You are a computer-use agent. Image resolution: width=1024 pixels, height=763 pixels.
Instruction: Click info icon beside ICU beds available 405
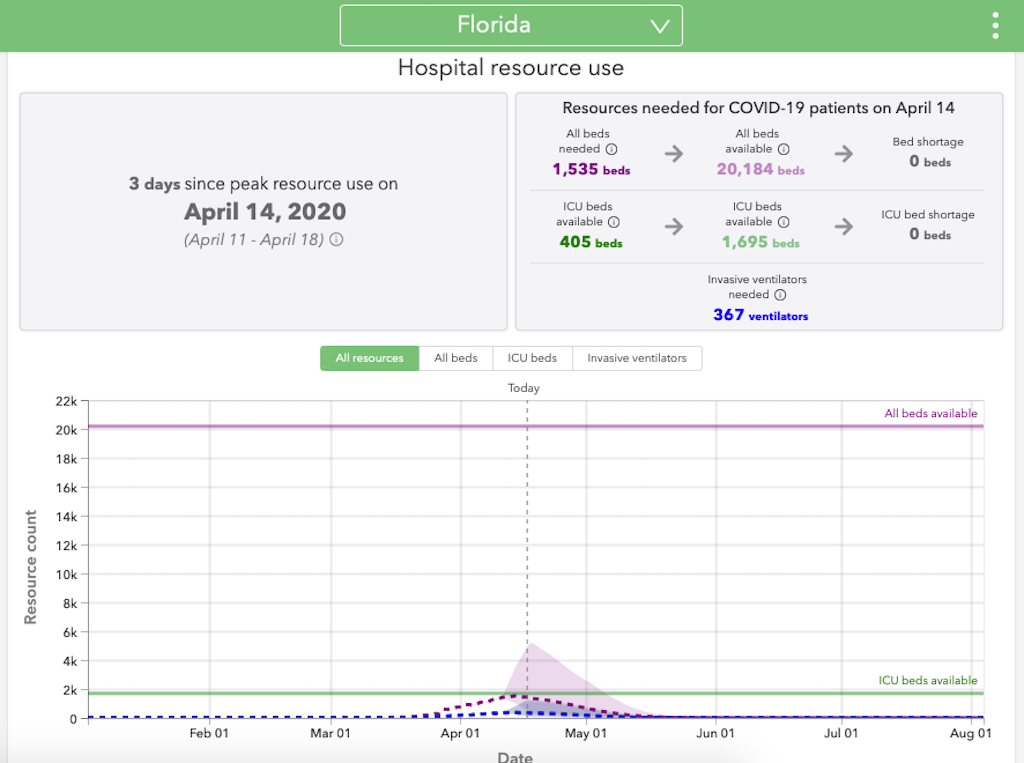coord(614,222)
